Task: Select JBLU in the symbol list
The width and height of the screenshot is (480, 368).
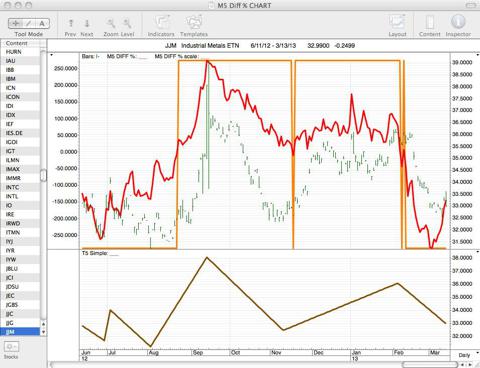Action: (x=20, y=269)
